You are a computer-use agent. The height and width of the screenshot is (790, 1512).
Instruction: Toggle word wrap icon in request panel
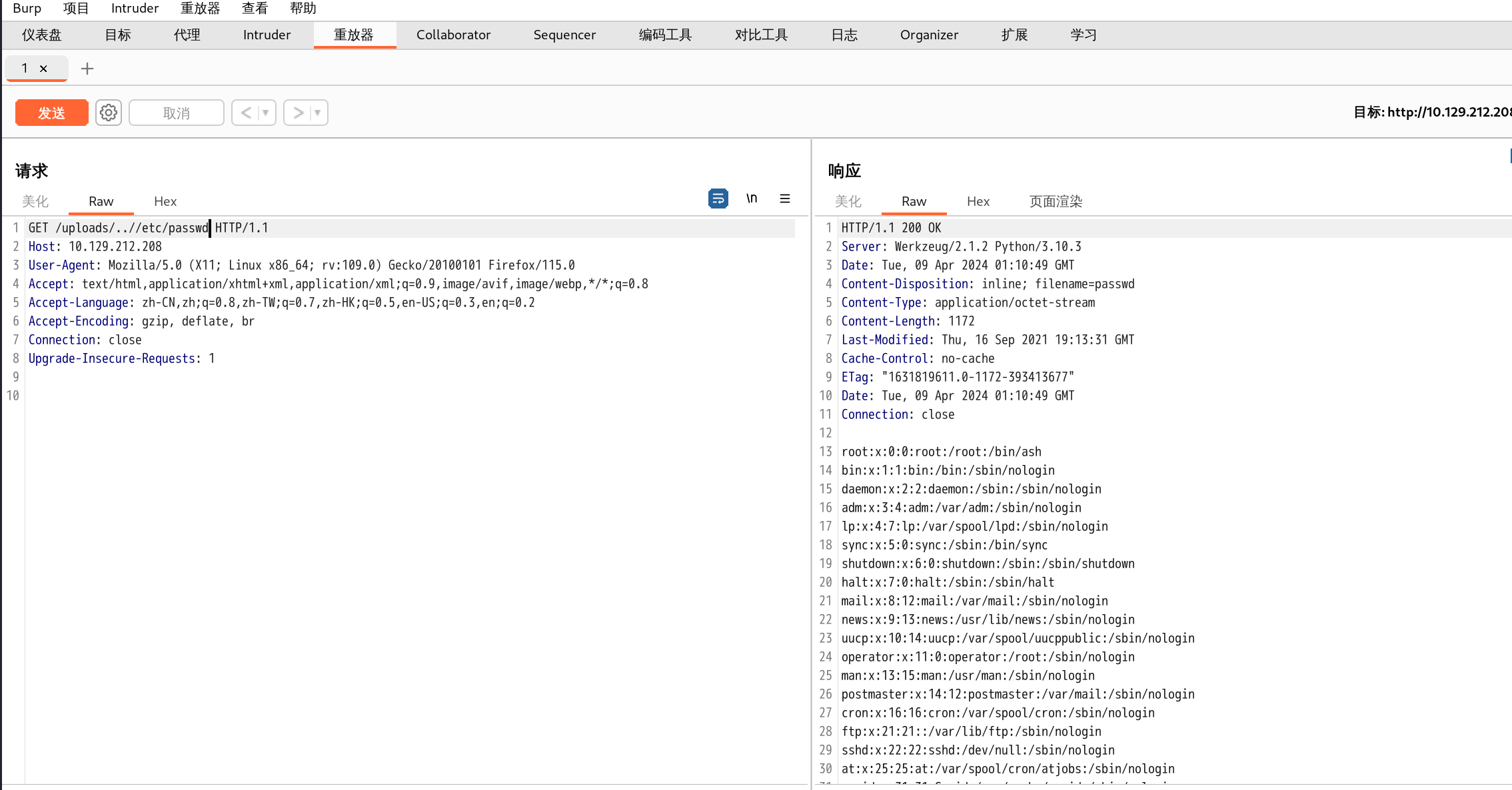click(x=718, y=198)
